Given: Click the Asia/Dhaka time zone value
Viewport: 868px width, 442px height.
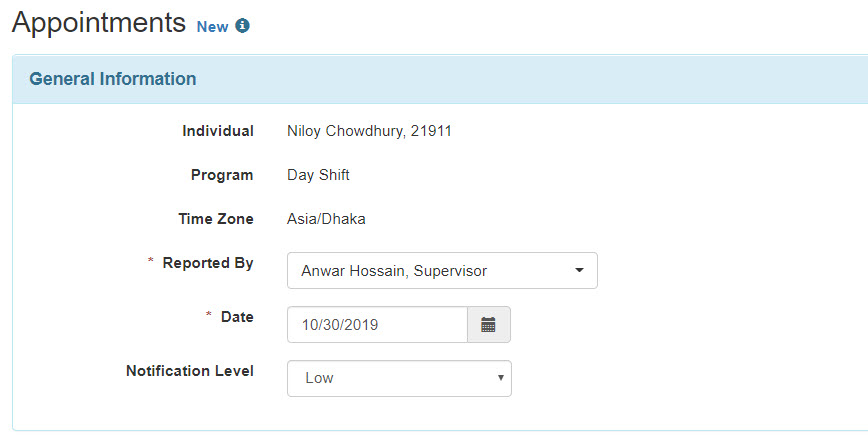Looking at the screenshot, I should tap(326, 219).
